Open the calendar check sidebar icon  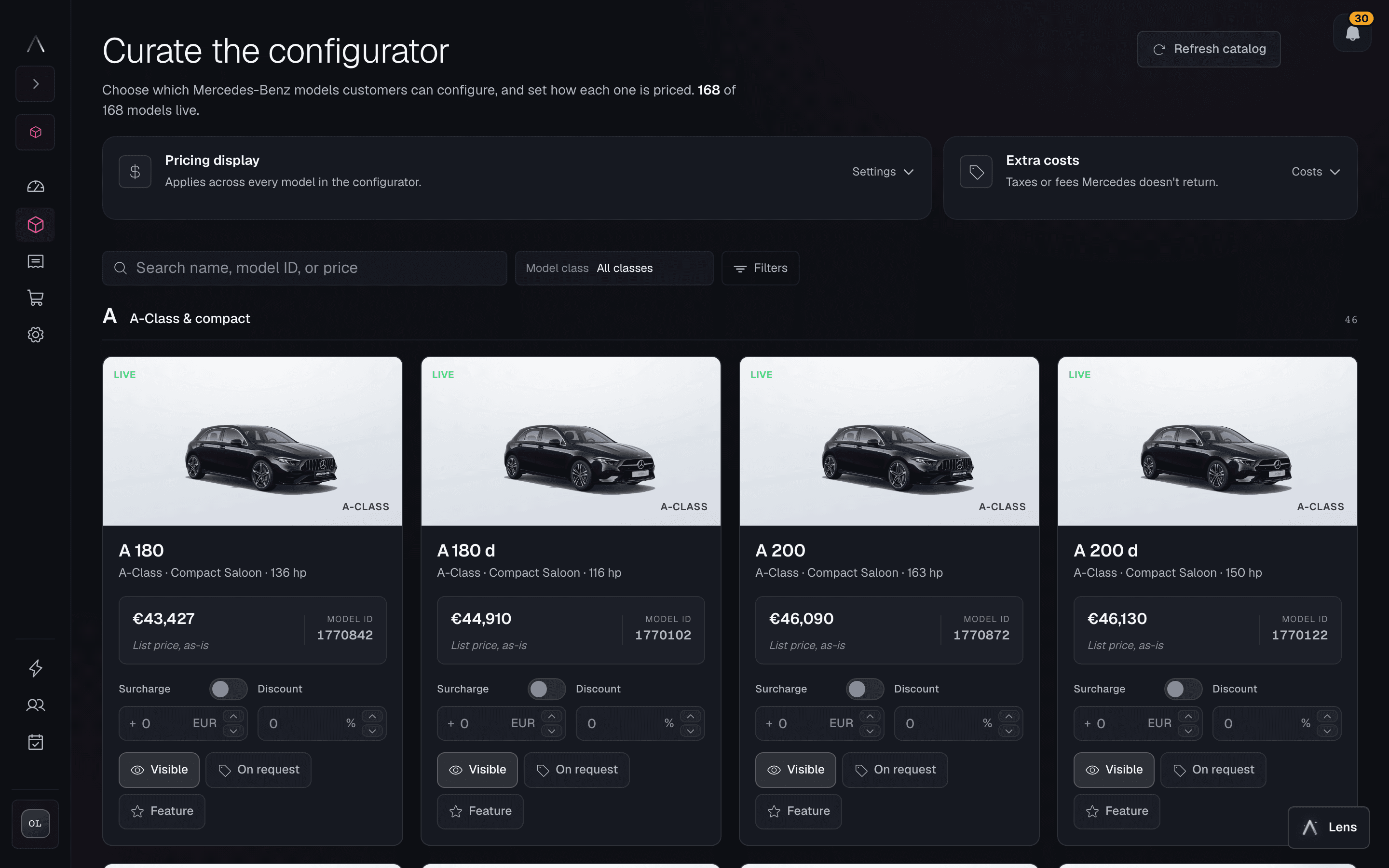[36, 742]
